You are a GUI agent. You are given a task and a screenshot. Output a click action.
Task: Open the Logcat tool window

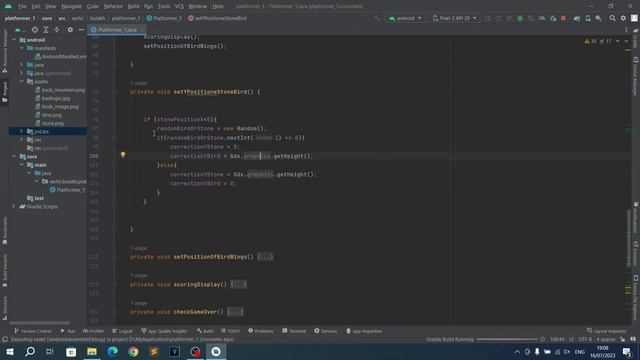coord(122,331)
